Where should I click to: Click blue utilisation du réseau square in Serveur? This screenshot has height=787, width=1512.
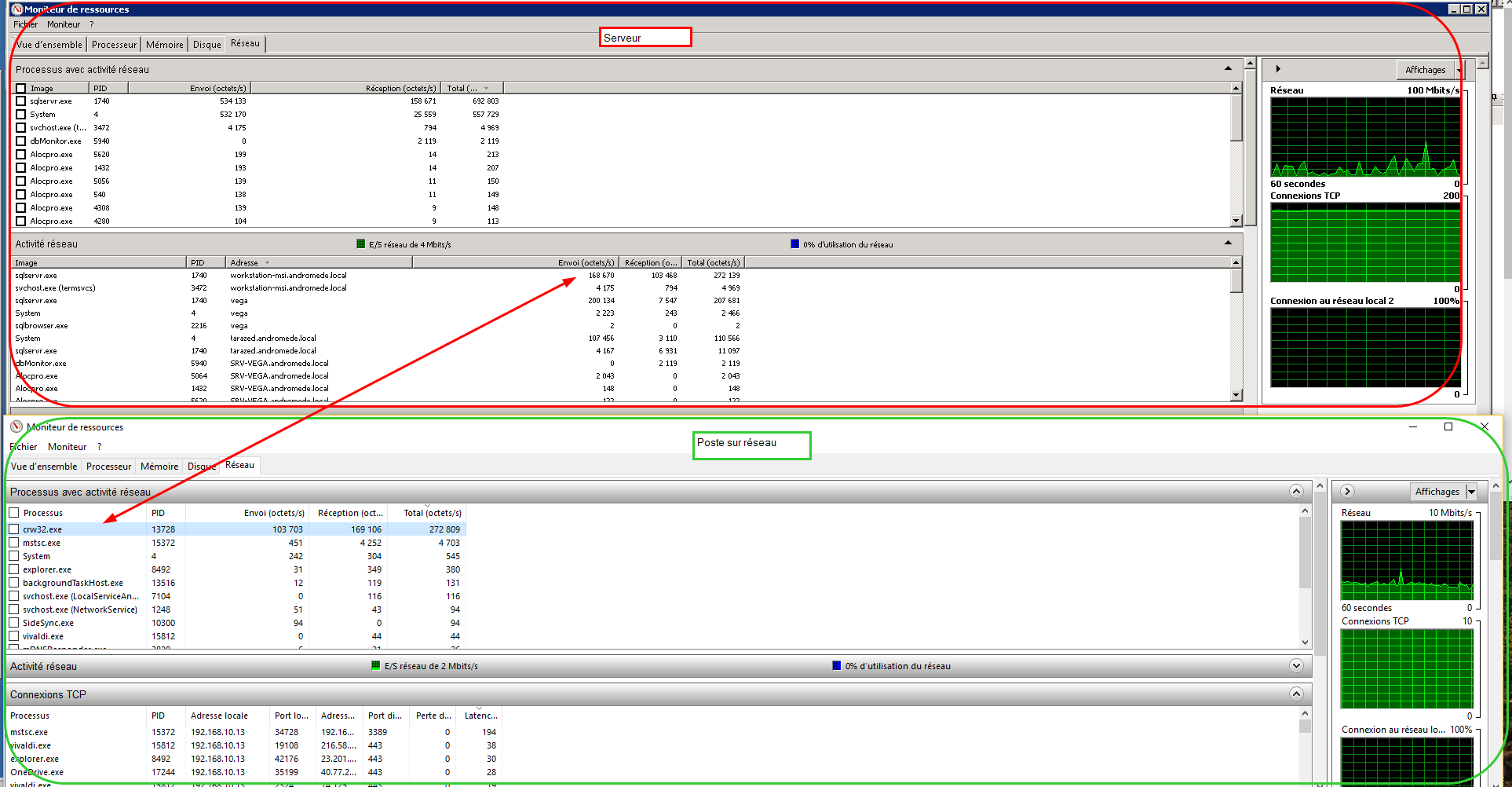click(x=794, y=244)
